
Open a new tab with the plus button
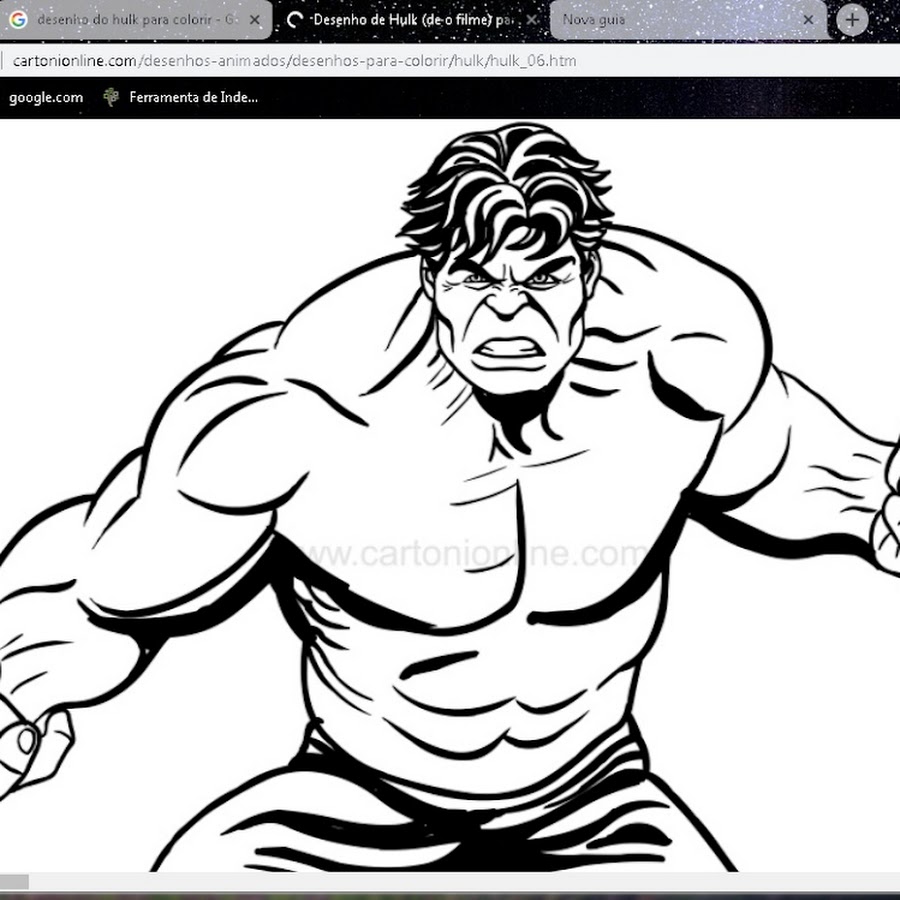click(852, 20)
